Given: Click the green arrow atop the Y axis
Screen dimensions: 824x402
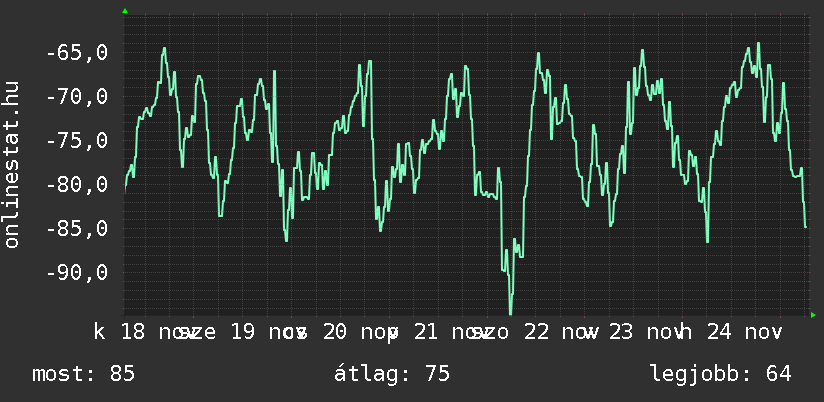Looking at the screenshot, I should tap(124, 11).
